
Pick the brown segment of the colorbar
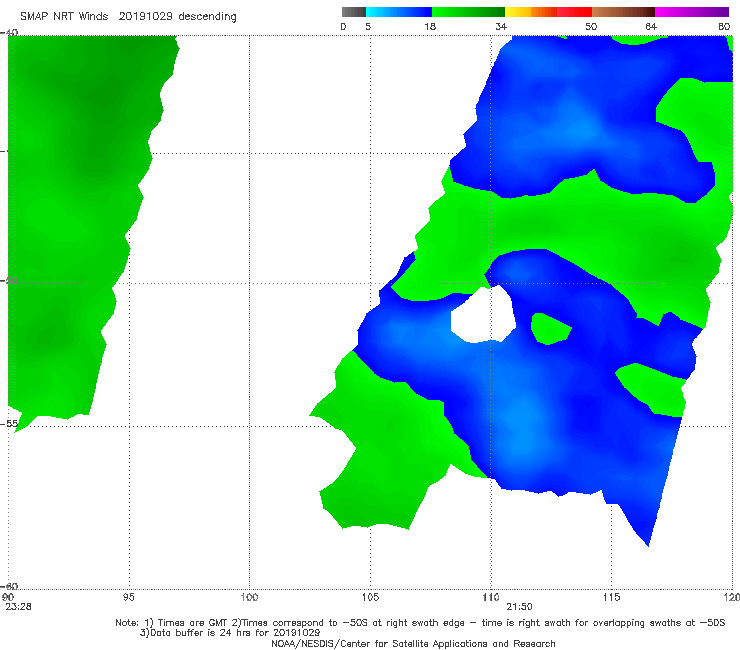pos(623,12)
